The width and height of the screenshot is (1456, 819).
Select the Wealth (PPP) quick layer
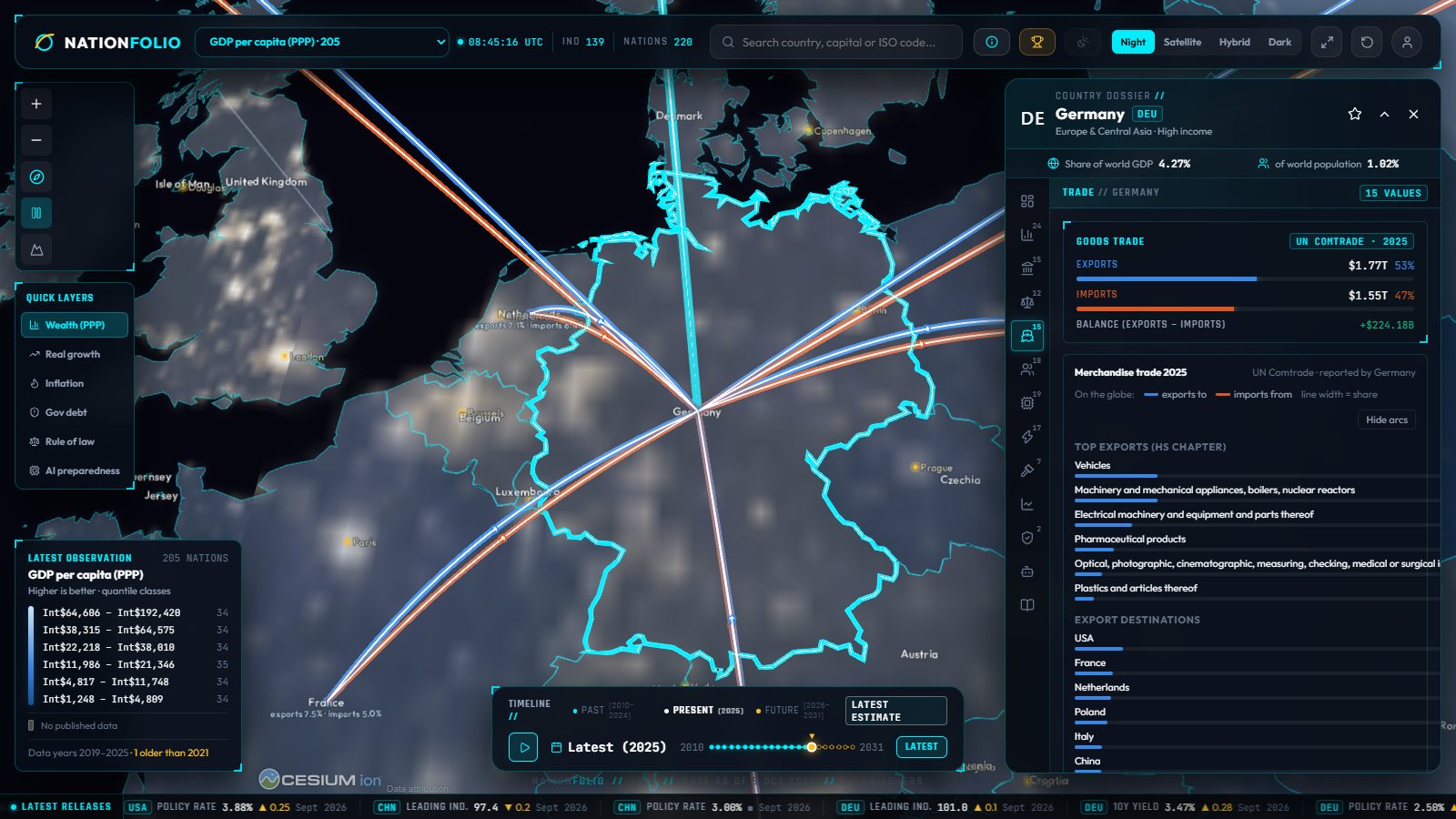click(x=75, y=325)
